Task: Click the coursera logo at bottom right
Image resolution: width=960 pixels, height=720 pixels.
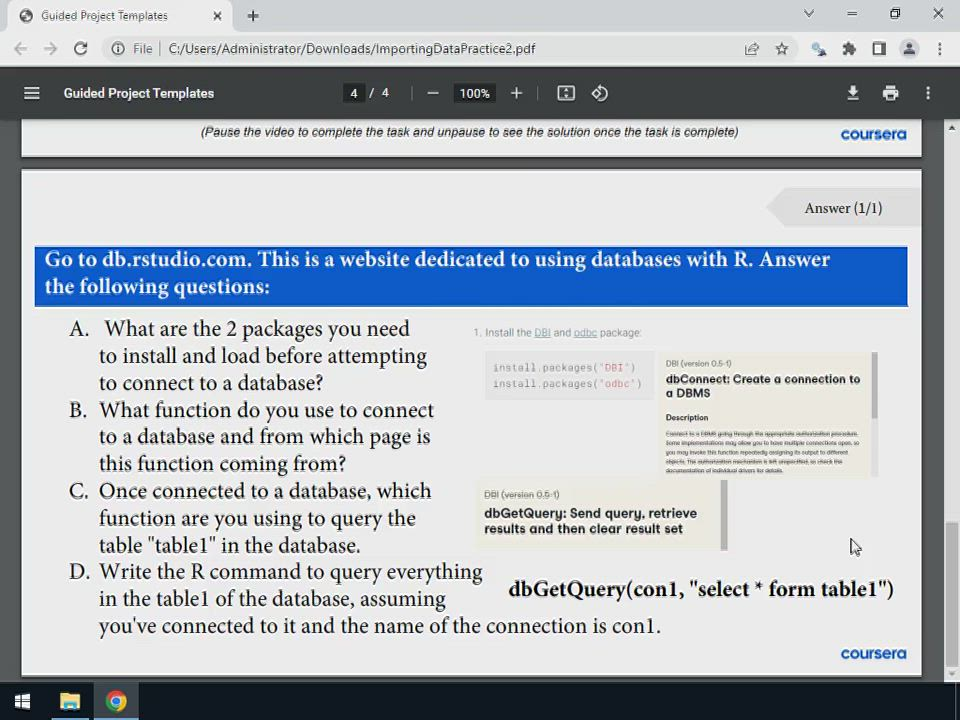Action: click(x=873, y=653)
